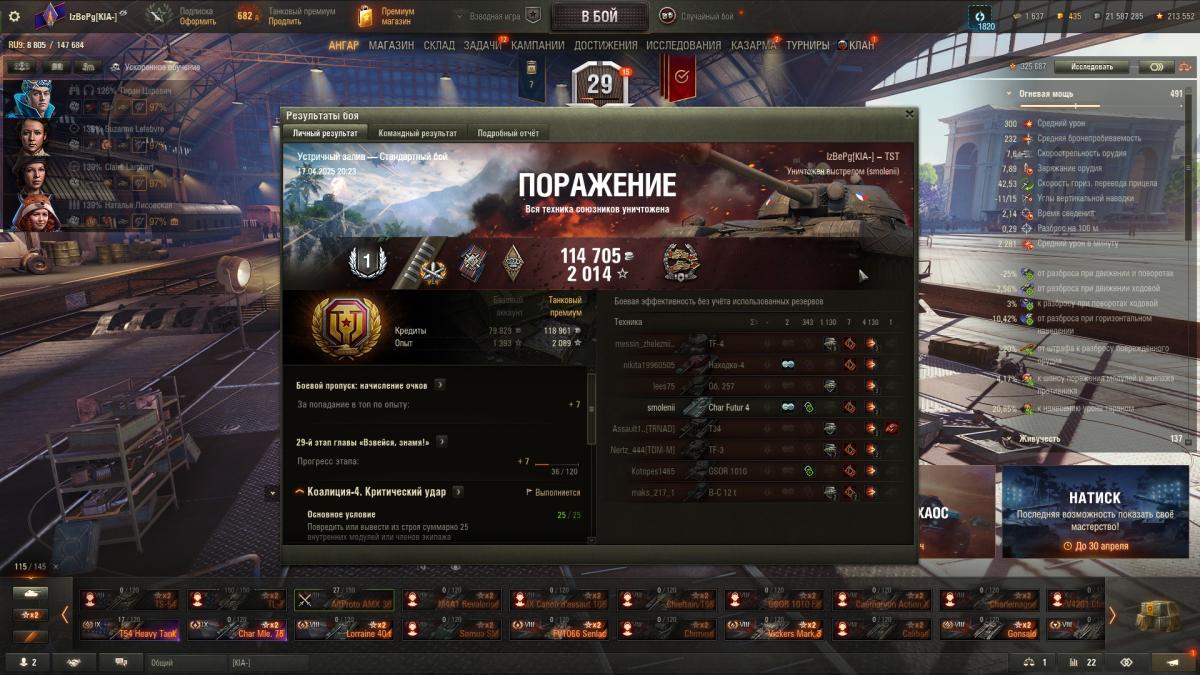
Task: Open player profile IzBePg[KIA-] badge
Action: tap(49, 16)
